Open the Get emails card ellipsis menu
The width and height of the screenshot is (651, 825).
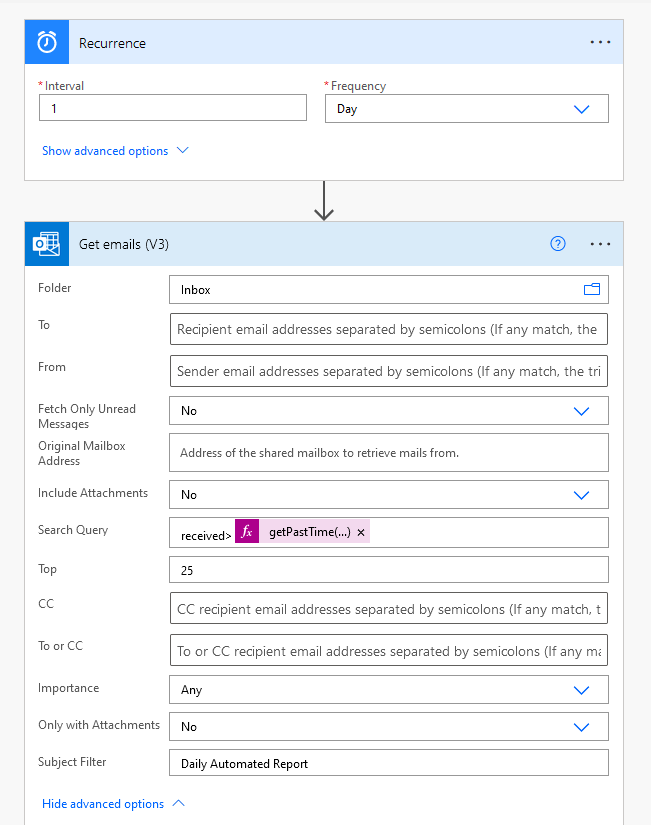(x=600, y=243)
